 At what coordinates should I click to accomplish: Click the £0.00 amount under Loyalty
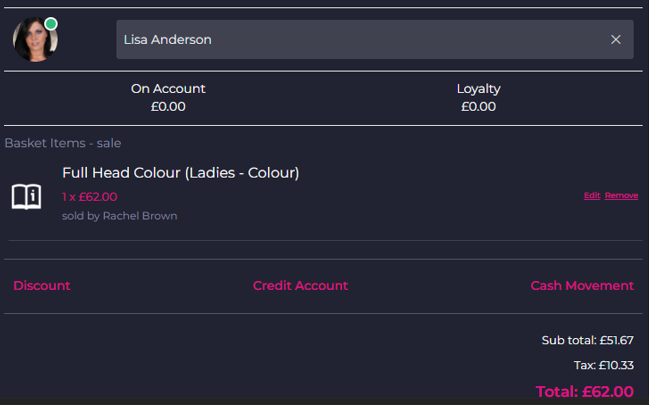click(478, 106)
